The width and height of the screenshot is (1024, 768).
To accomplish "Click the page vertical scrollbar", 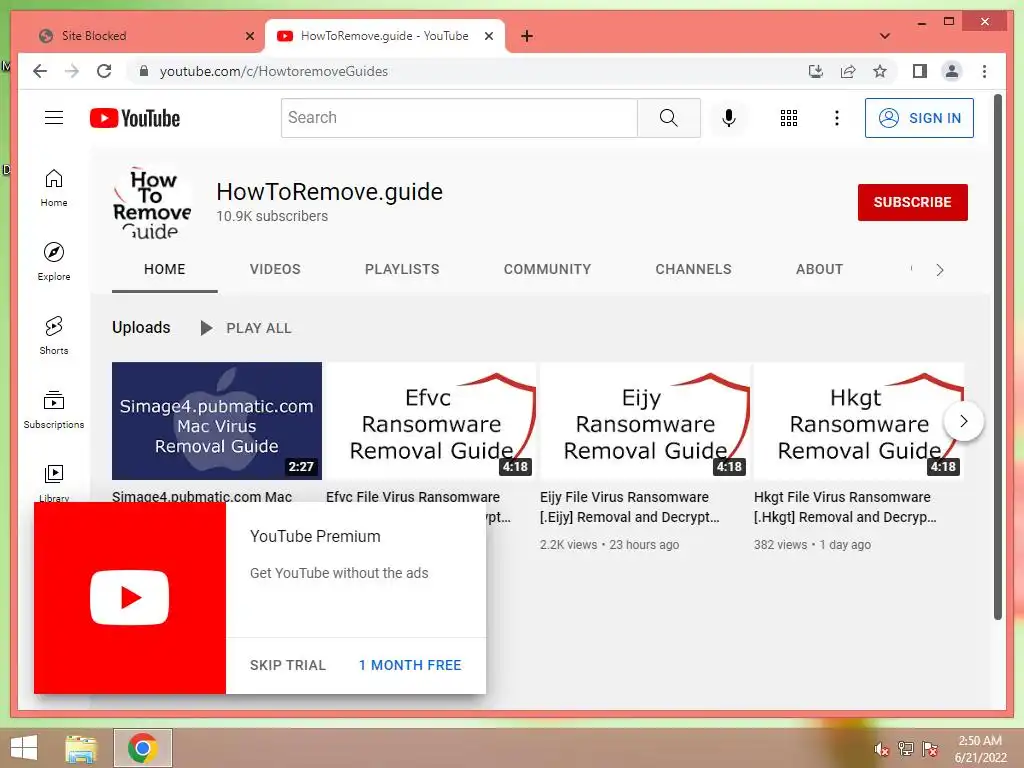I will tap(997, 357).
